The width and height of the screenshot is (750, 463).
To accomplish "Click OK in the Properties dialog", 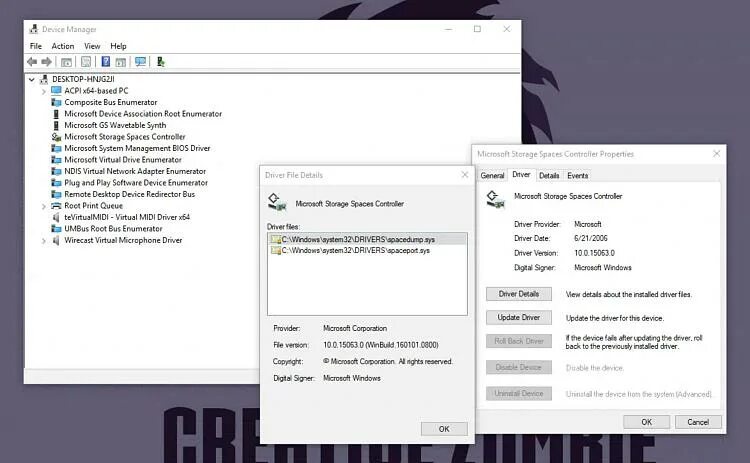I will coord(646,422).
